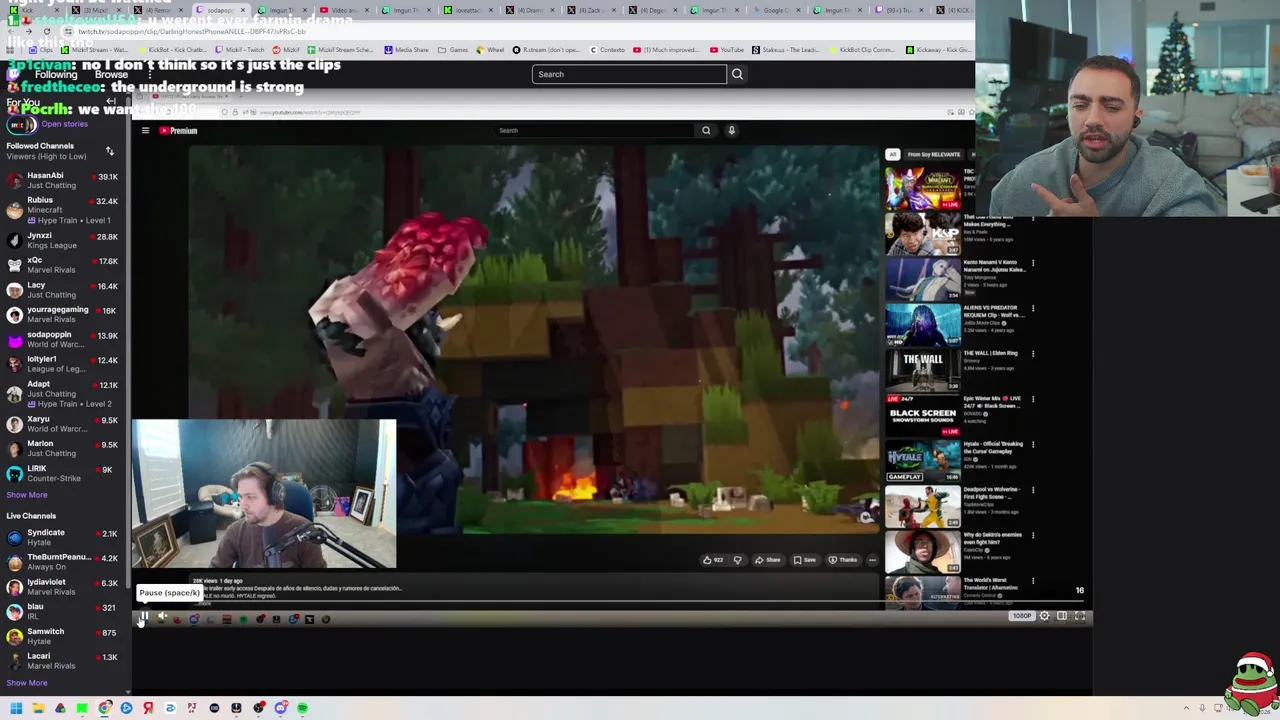The width and height of the screenshot is (1280, 720).
Task: Open options menu for THE WALL video
Action: [1033, 354]
